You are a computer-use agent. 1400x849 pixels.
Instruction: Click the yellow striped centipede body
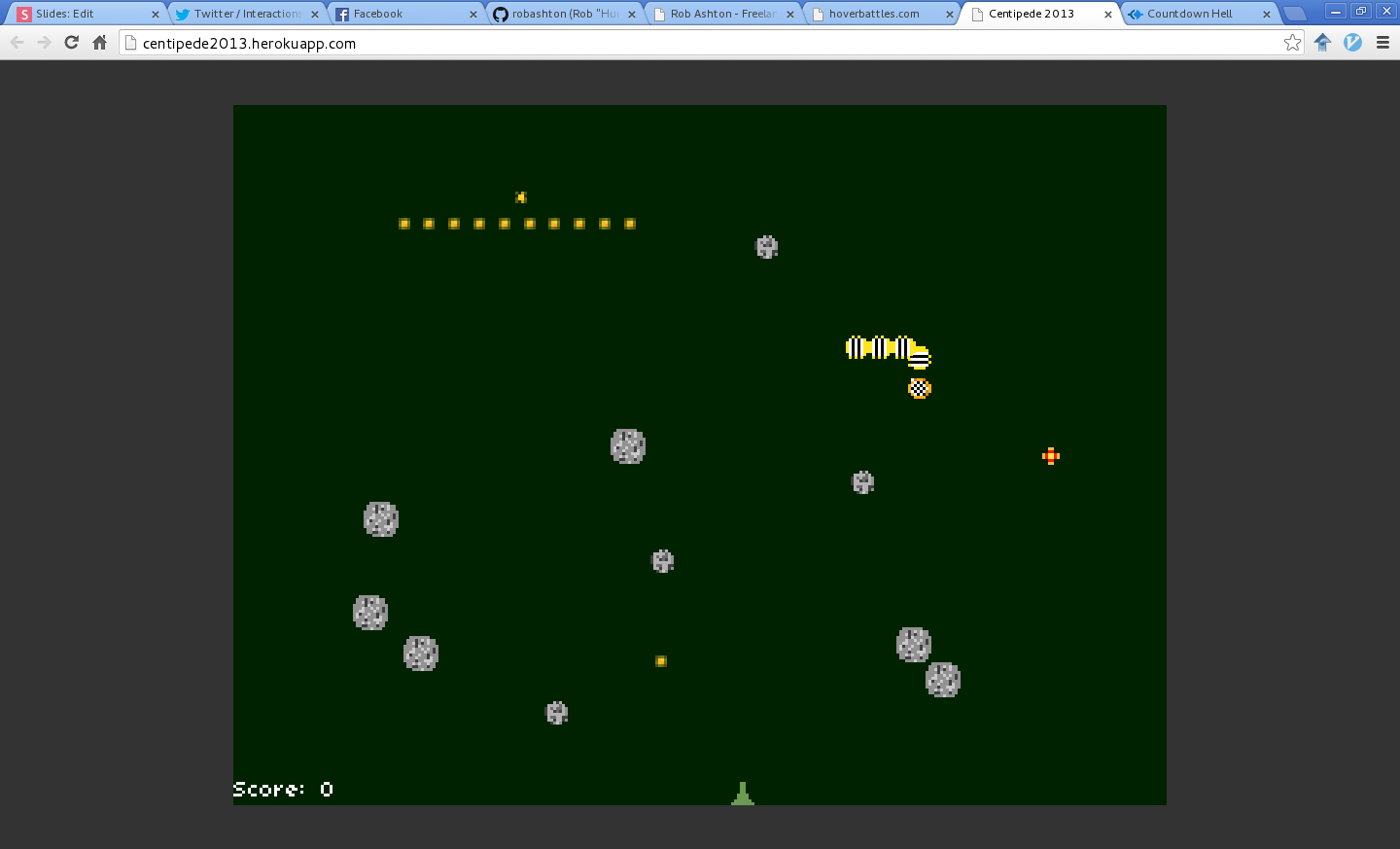888,350
